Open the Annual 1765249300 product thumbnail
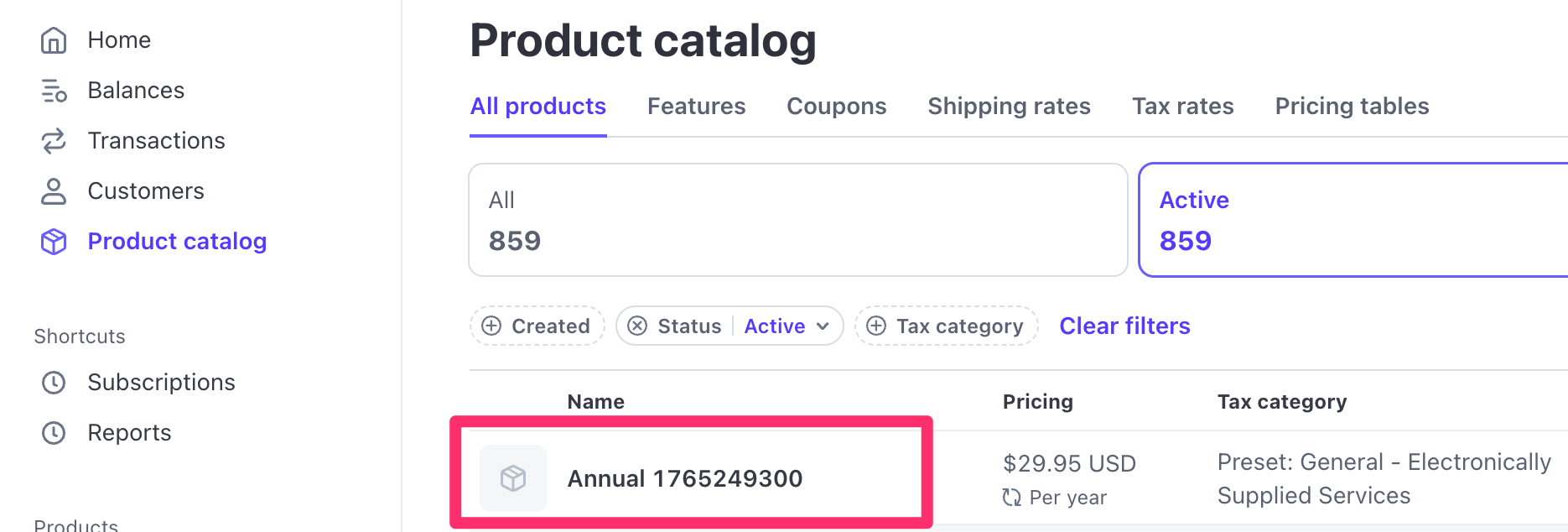The image size is (1568, 532). [x=513, y=478]
